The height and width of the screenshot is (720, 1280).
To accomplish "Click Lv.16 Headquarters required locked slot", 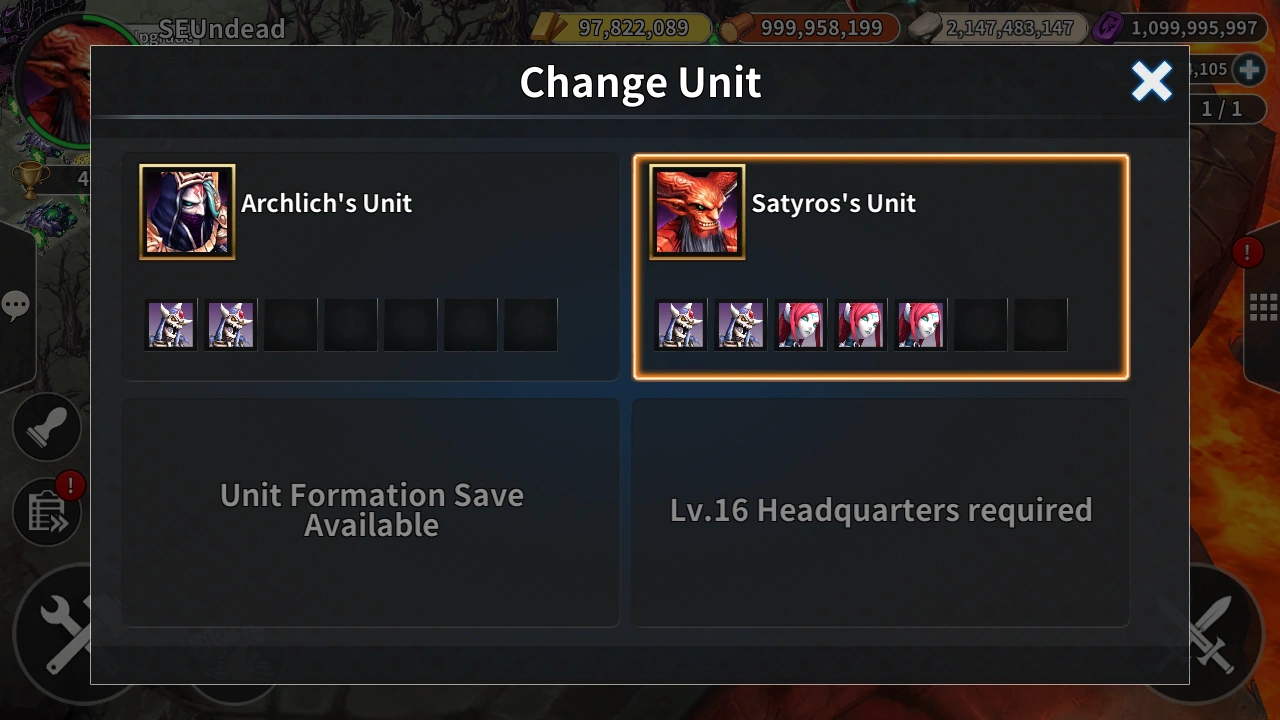I will point(881,512).
